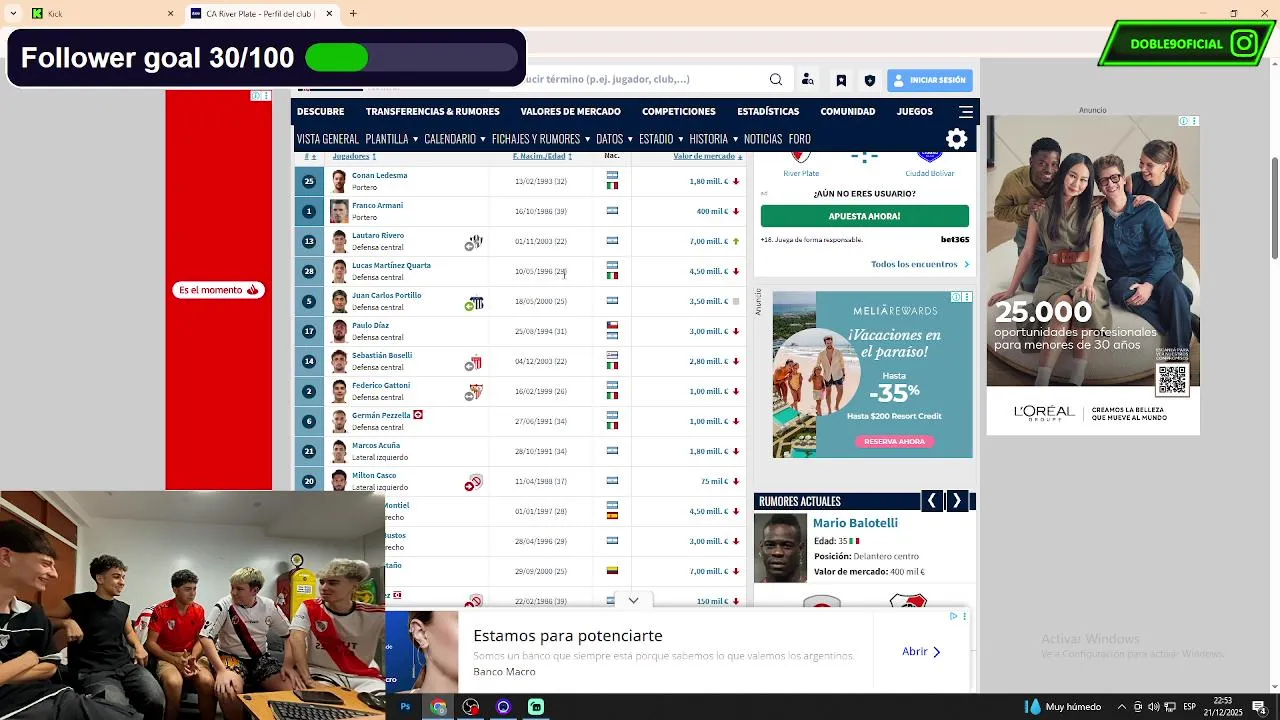The image size is (1280, 720).
Task: Click the club icon next to Lautaro Rivero
Action: click(474, 242)
